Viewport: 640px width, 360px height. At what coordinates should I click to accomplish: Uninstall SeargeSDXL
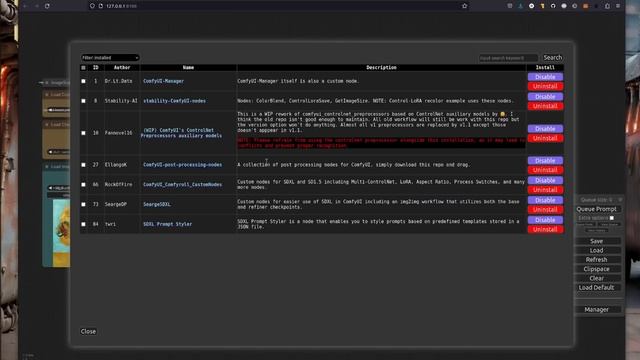(545, 209)
